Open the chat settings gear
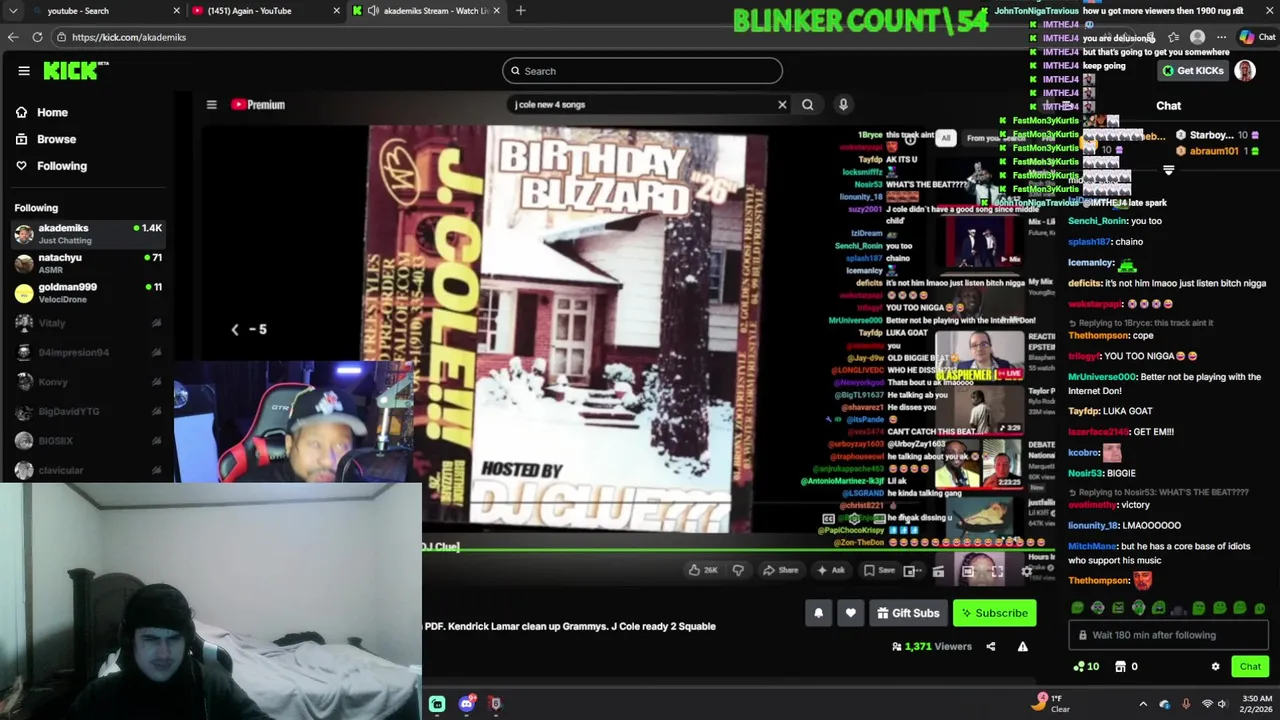The image size is (1280, 720). click(x=1216, y=667)
